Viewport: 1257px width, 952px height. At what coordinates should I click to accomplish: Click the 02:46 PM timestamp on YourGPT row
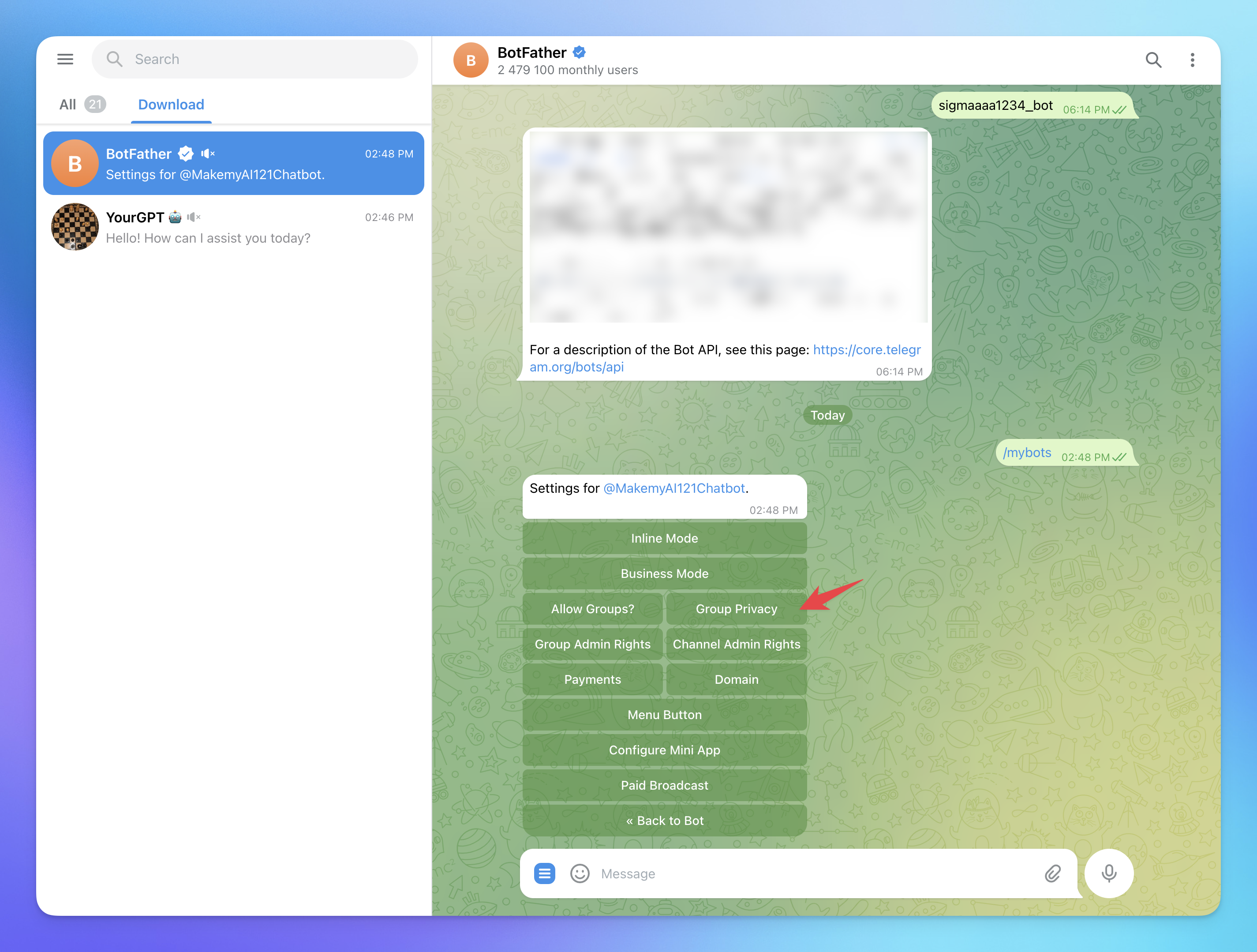pyautogui.click(x=389, y=217)
